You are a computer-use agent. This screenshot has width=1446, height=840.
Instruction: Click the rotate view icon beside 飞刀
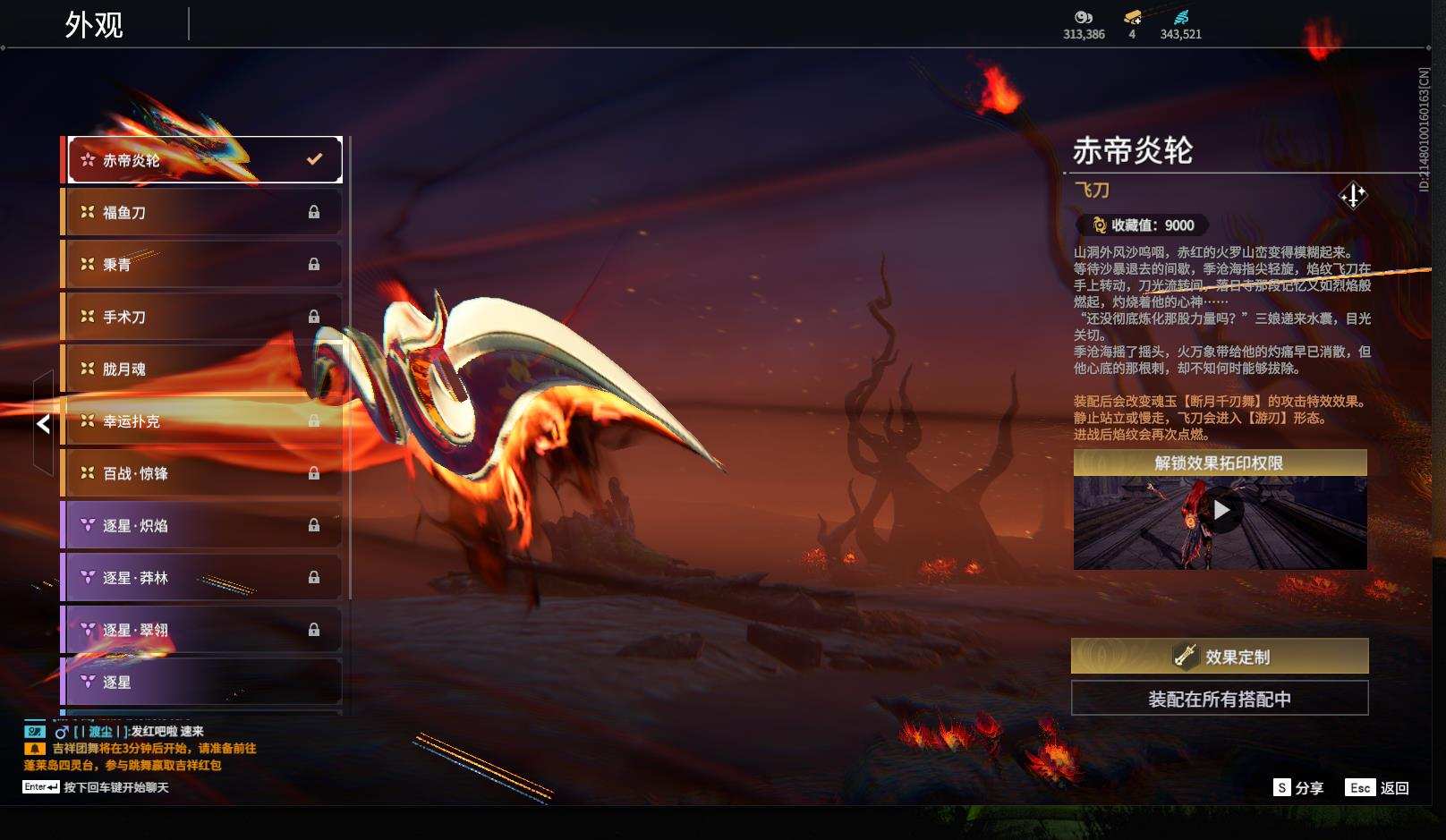[x=1352, y=195]
